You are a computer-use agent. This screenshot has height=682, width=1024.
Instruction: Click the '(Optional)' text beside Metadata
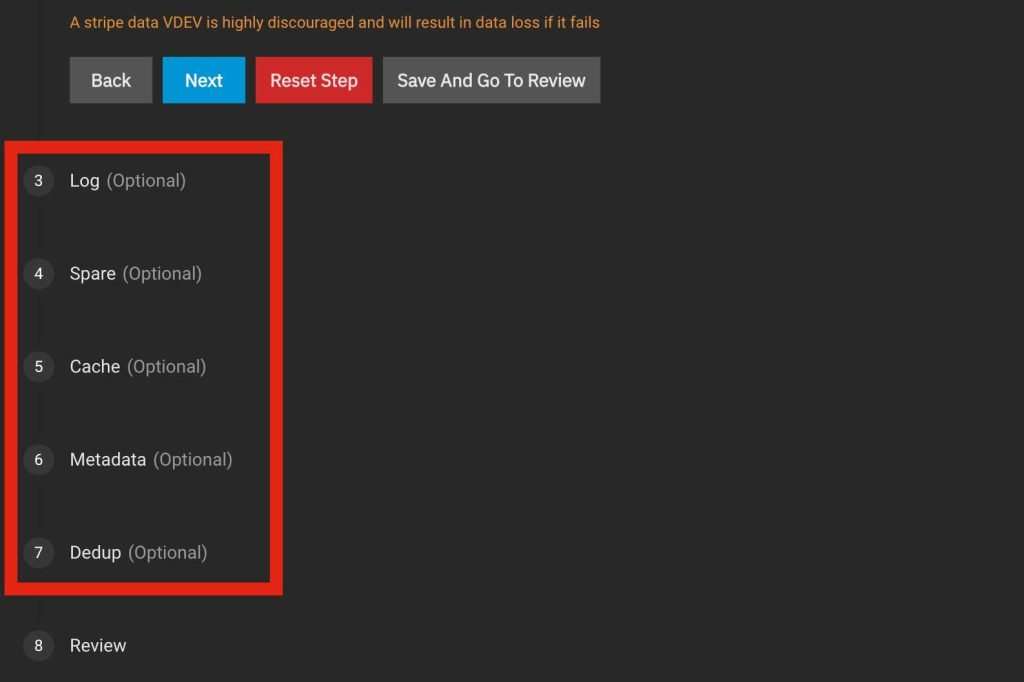coord(192,460)
